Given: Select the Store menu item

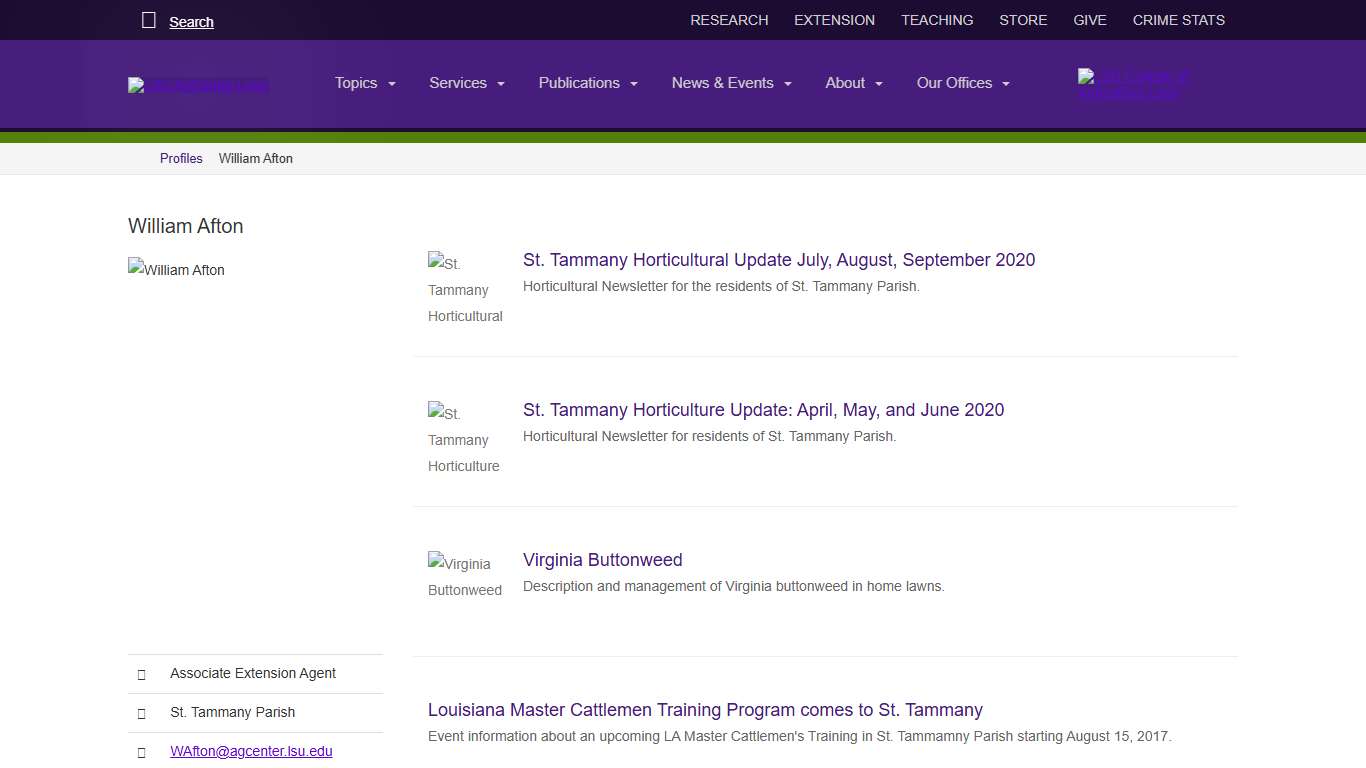Looking at the screenshot, I should [1023, 20].
